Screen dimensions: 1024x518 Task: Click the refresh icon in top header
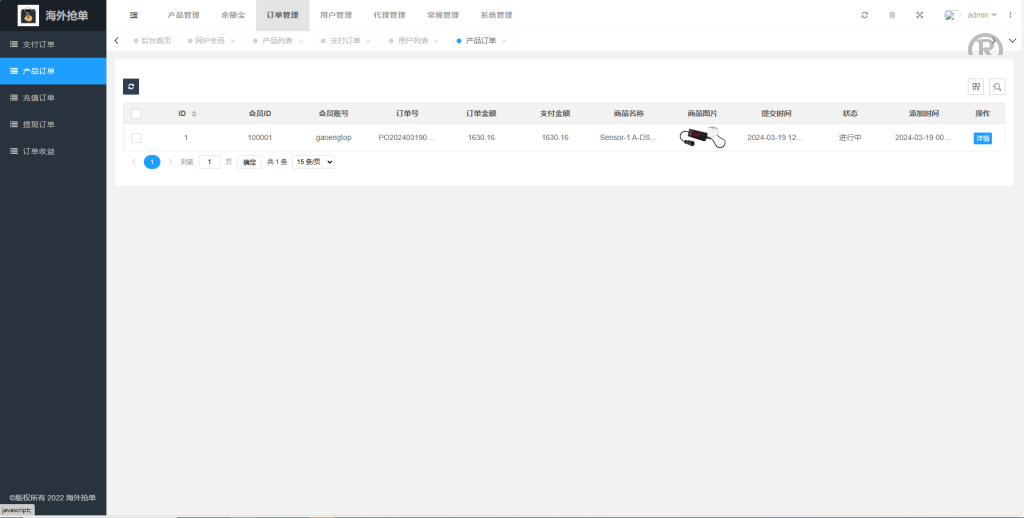click(864, 15)
